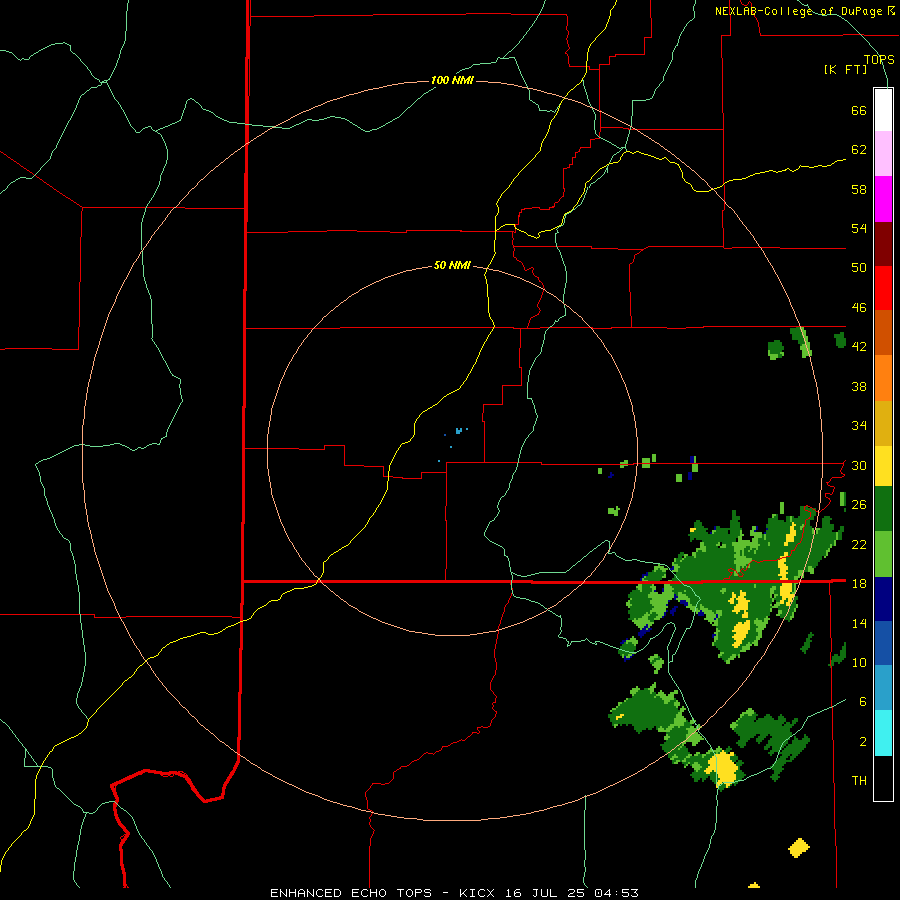Click the legend value 22
900x900 pixels.
tap(859, 544)
